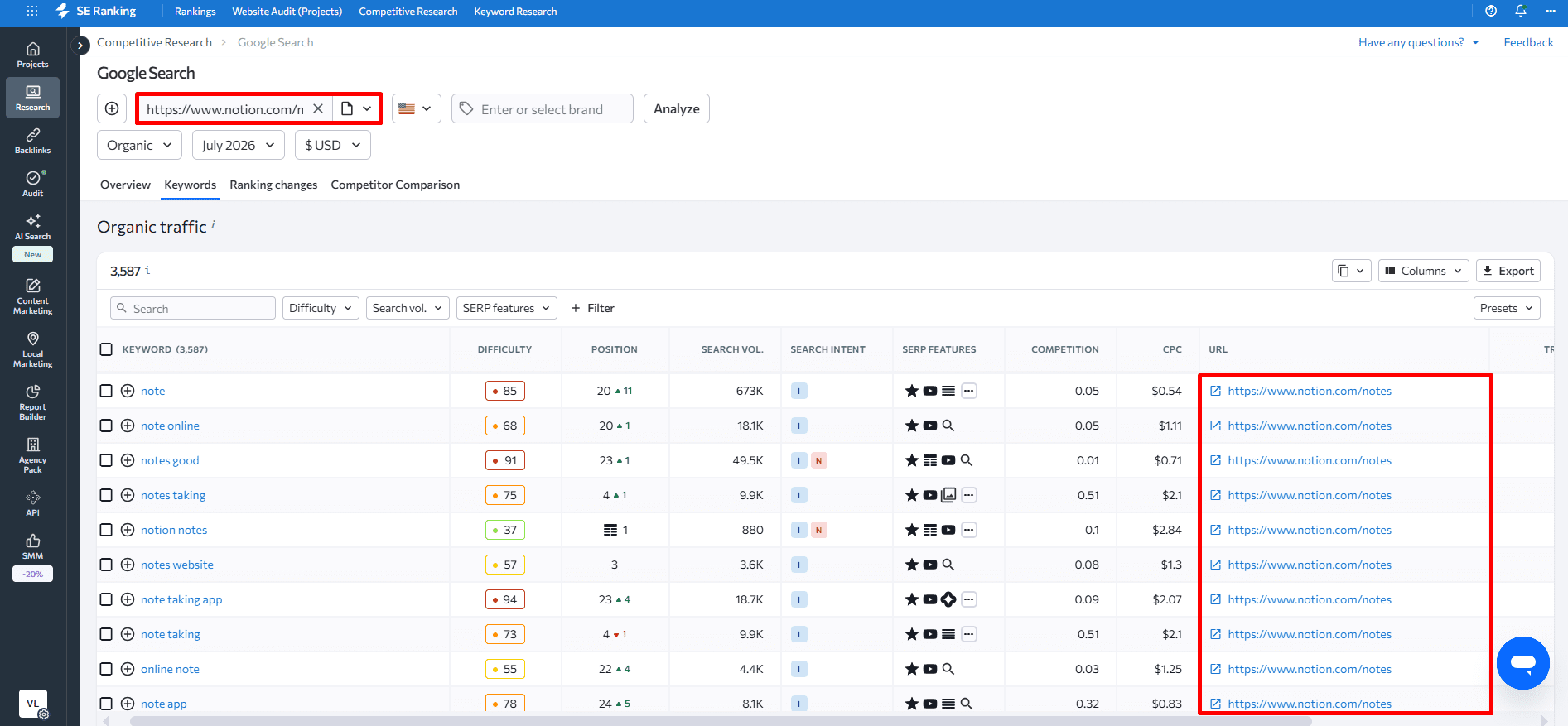The height and width of the screenshot is (726, 1568).
Task: Check the 'notion notes' keyword row
Action: click(x=106, y=530)
